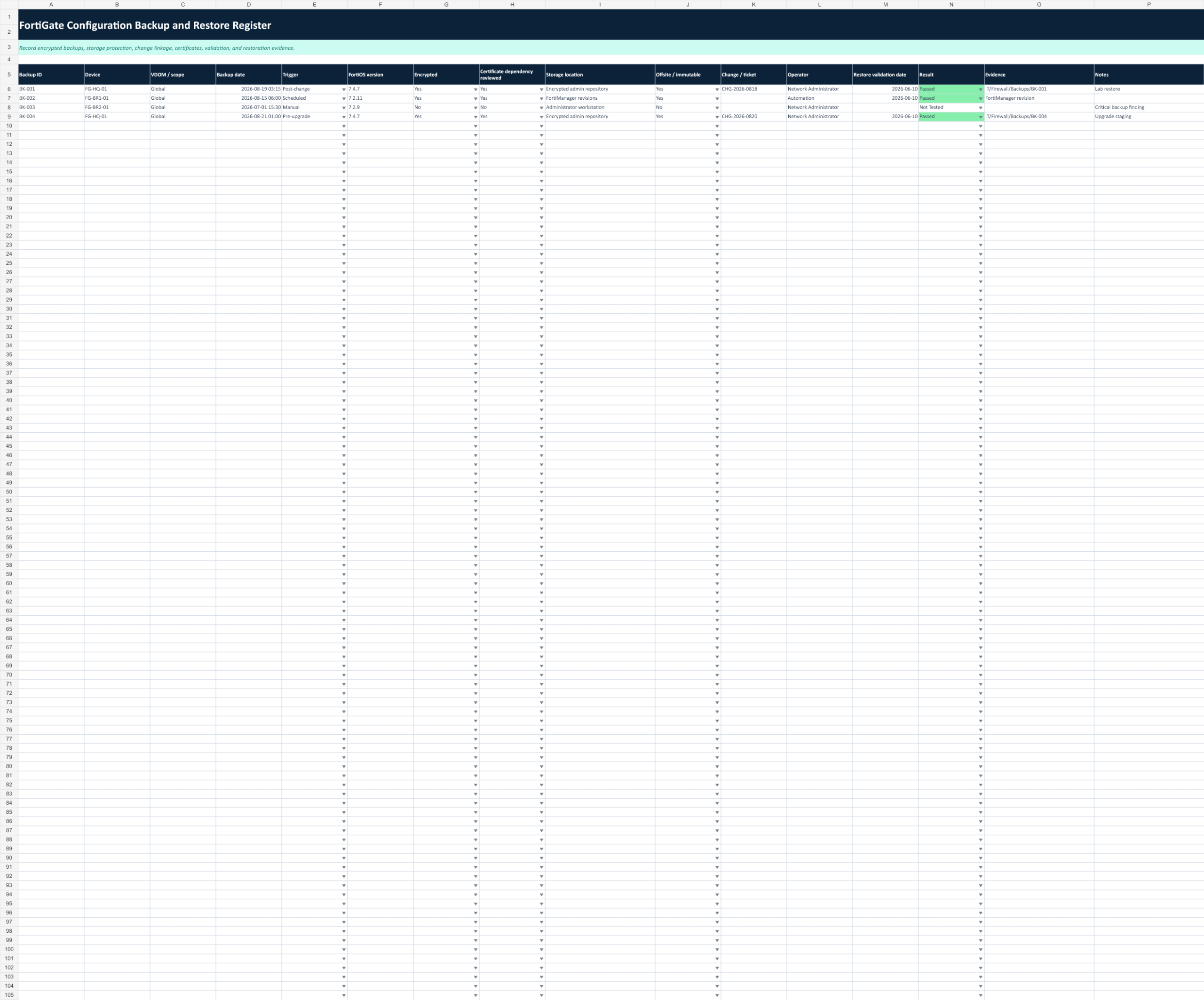Viewport: 1204px width, 1000px height.
Task: Click the VDOM / scope header cell
Action: [183, 74]
